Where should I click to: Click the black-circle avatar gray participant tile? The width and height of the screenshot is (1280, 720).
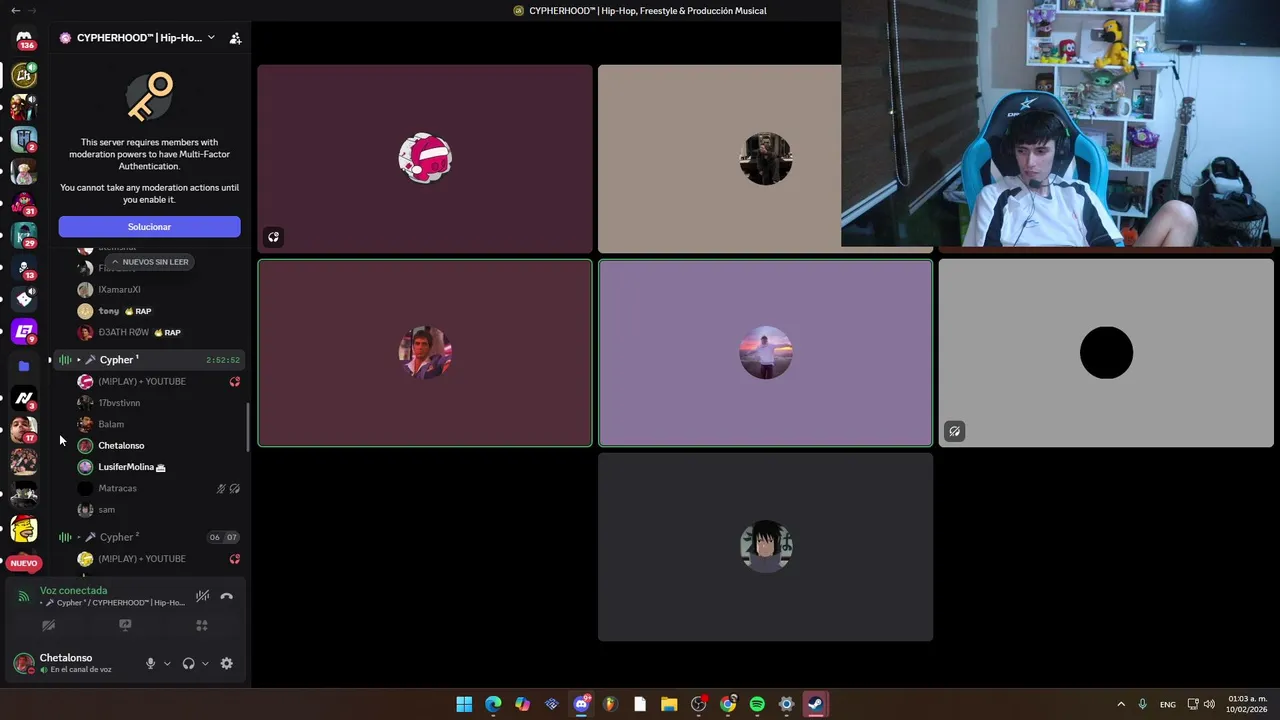click(x=1106, y=353)
